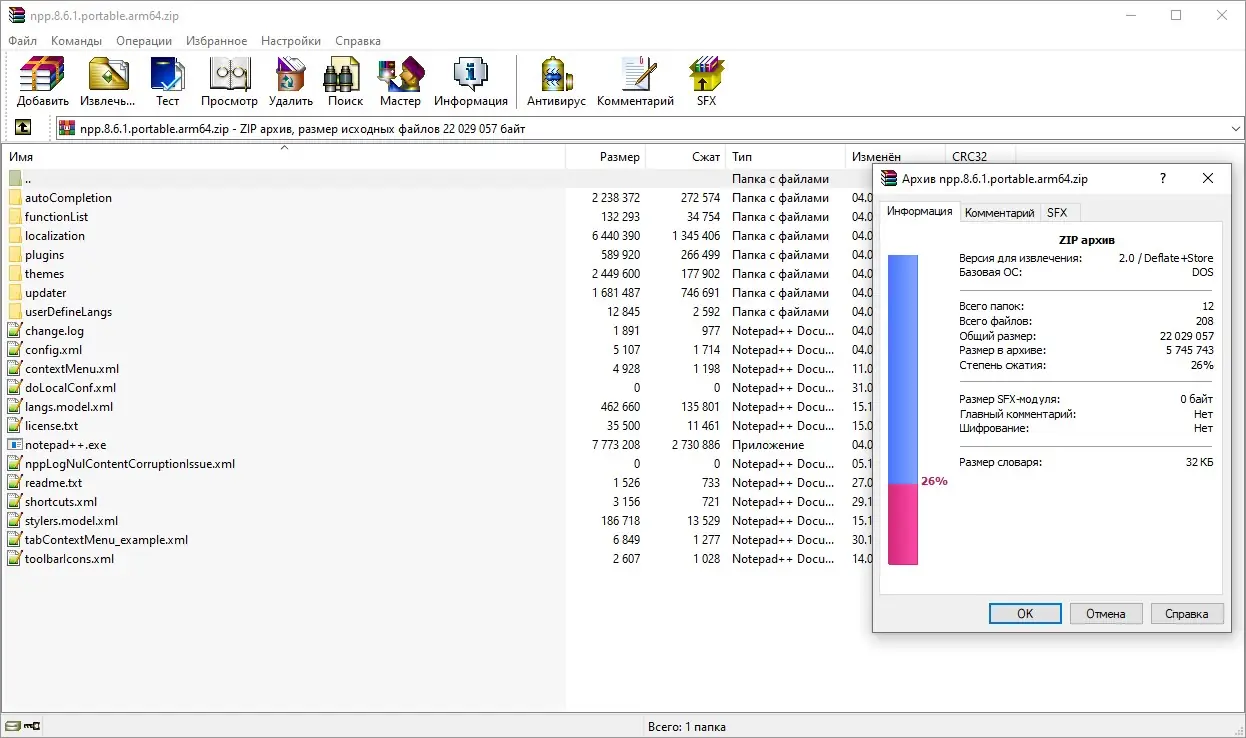Open the Просмотр viewer icon
The width and height of the screenshot is (1246, 738).
tap(229, 75)
